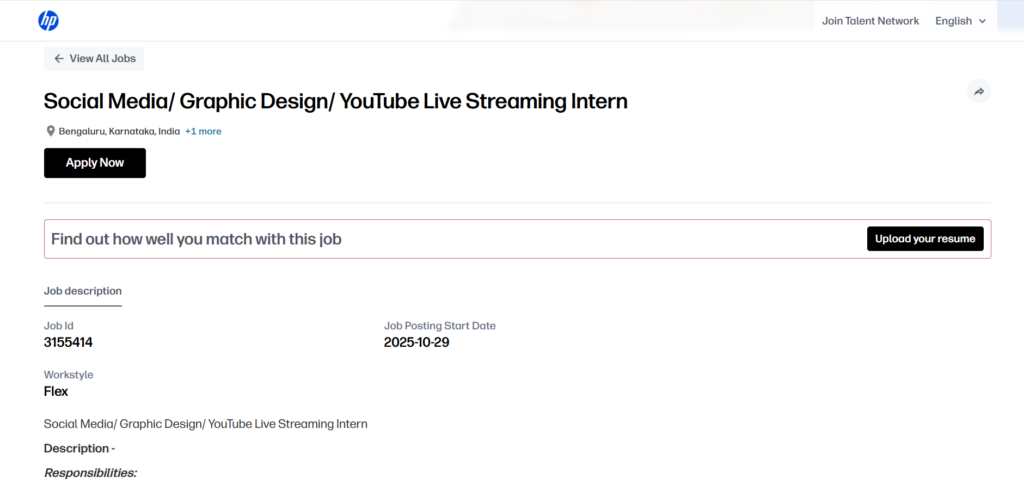Click the Description - label
1024x484 pixels.
pyautogui.click(x=79, y=448)
